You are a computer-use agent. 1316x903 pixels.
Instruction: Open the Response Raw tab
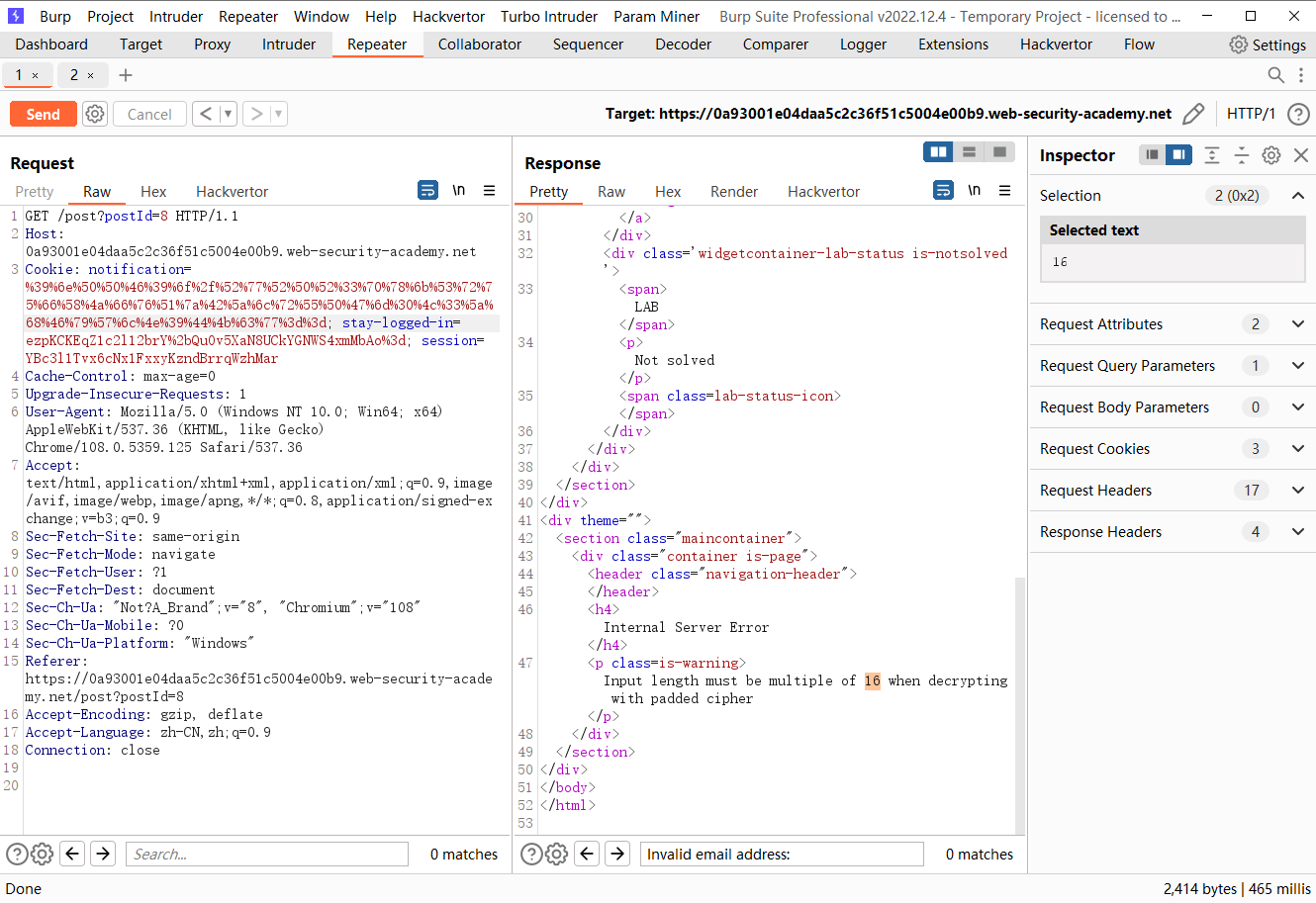point(611,191)
